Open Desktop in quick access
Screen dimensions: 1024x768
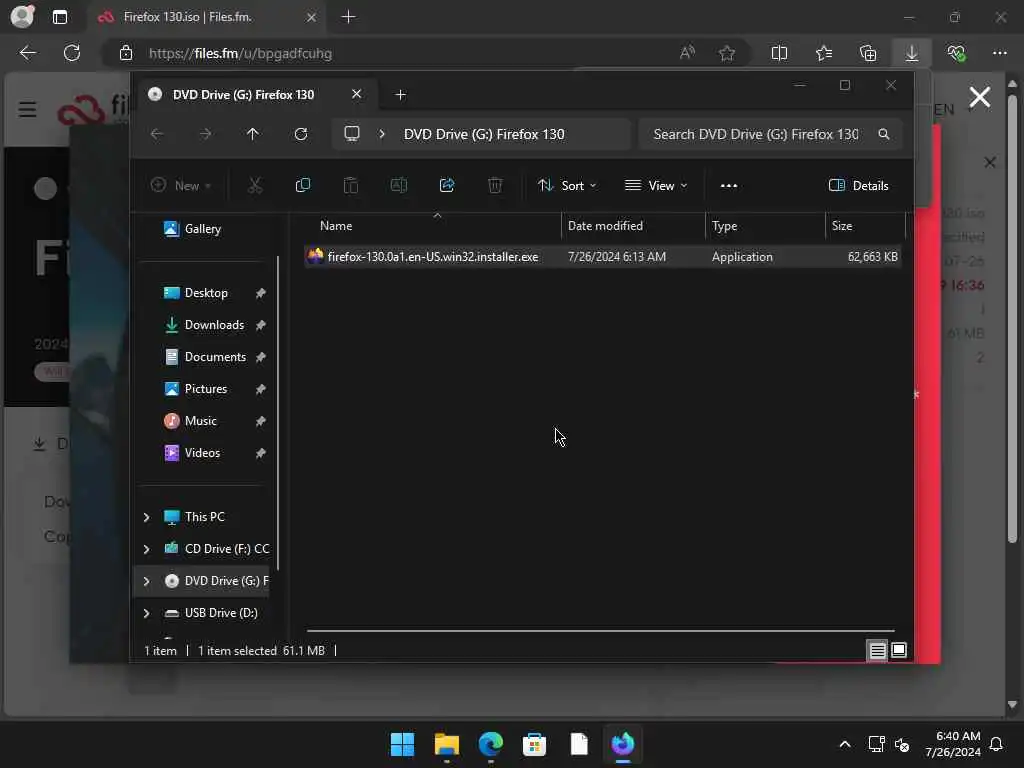coord(205,293)
